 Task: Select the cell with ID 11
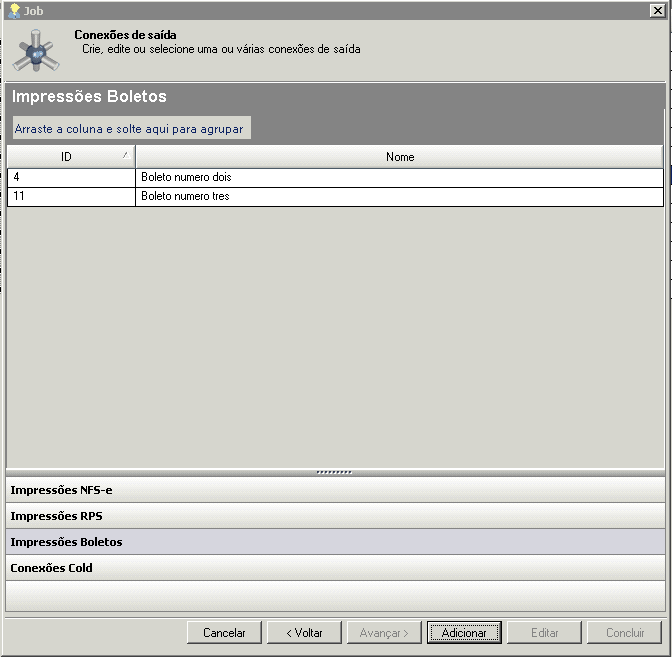coord(71,197)
